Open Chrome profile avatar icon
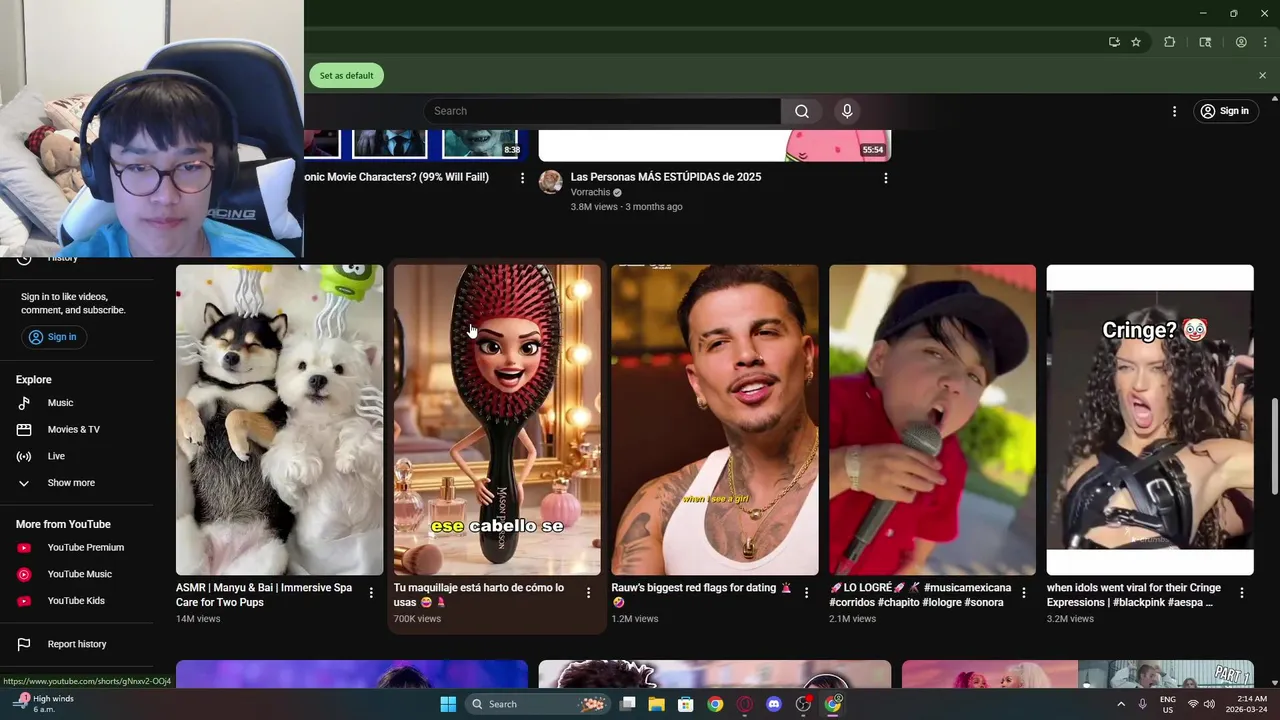 pos(1241,42)
